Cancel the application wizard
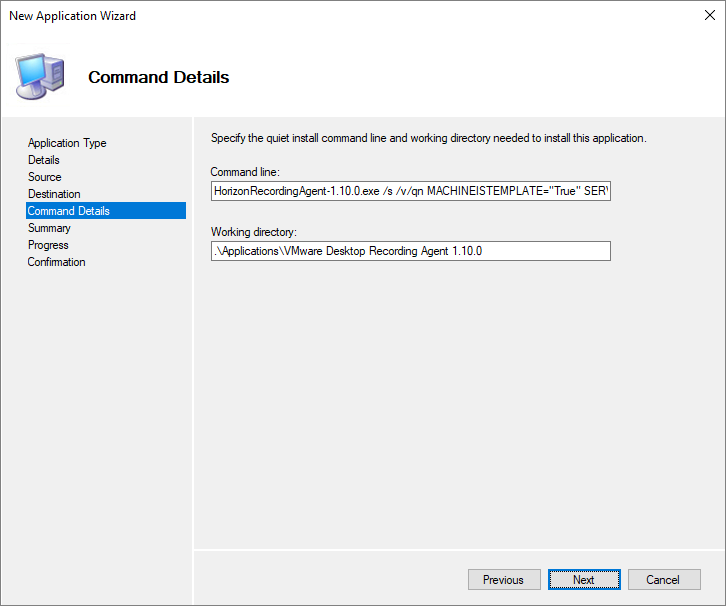The image size is (726, 606). [x=662, y=580]
